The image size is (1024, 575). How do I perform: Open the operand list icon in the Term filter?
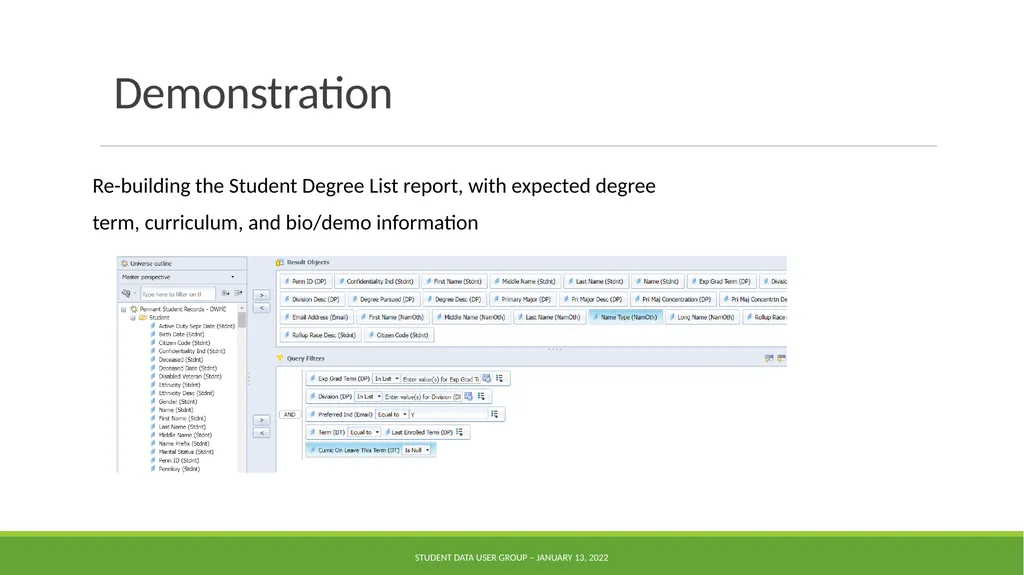coord(460,432)
